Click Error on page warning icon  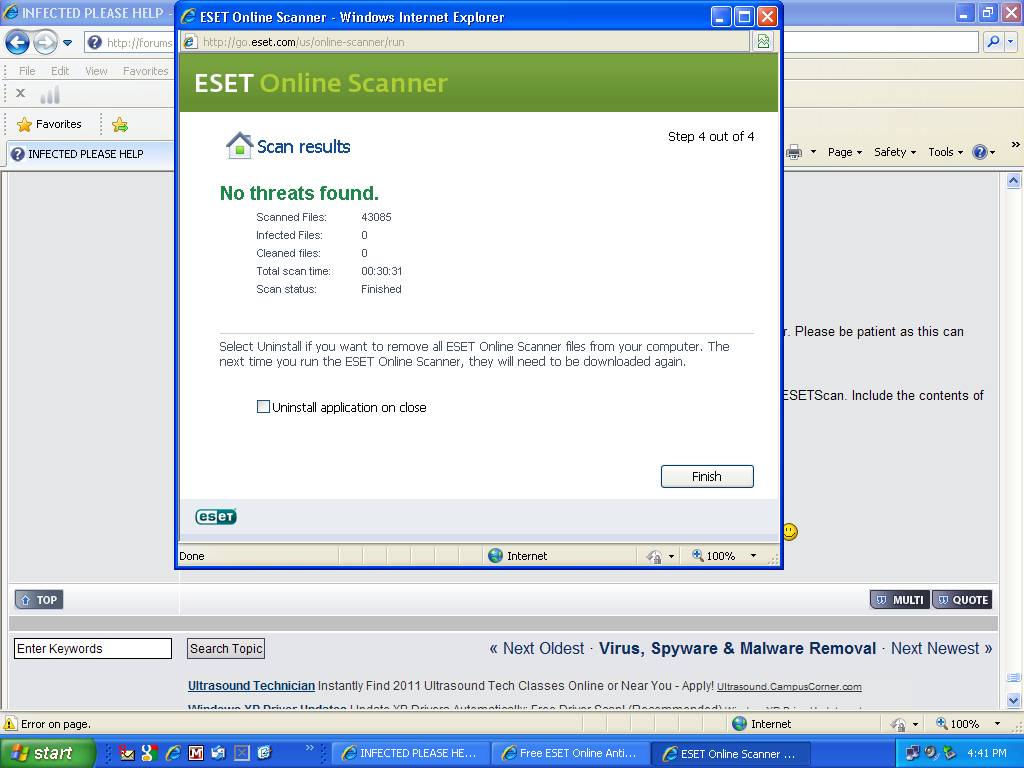10,724
